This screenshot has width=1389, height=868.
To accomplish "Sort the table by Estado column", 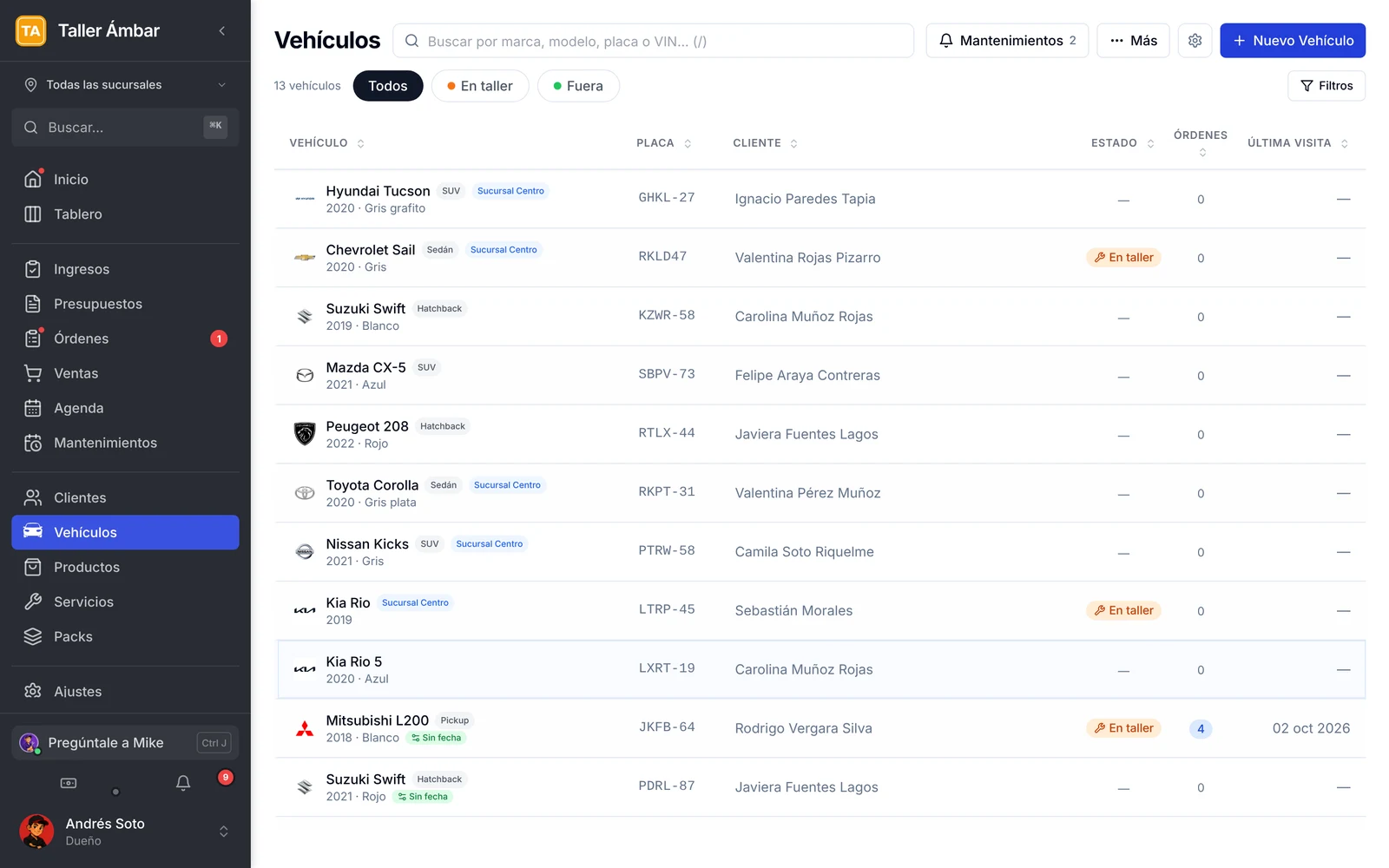I will (1122, 143).
